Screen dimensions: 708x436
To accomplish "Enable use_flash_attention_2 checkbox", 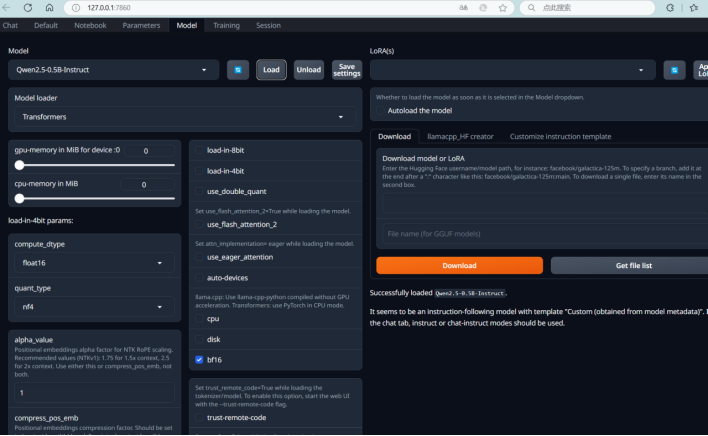I will click(x=199, y=224).
